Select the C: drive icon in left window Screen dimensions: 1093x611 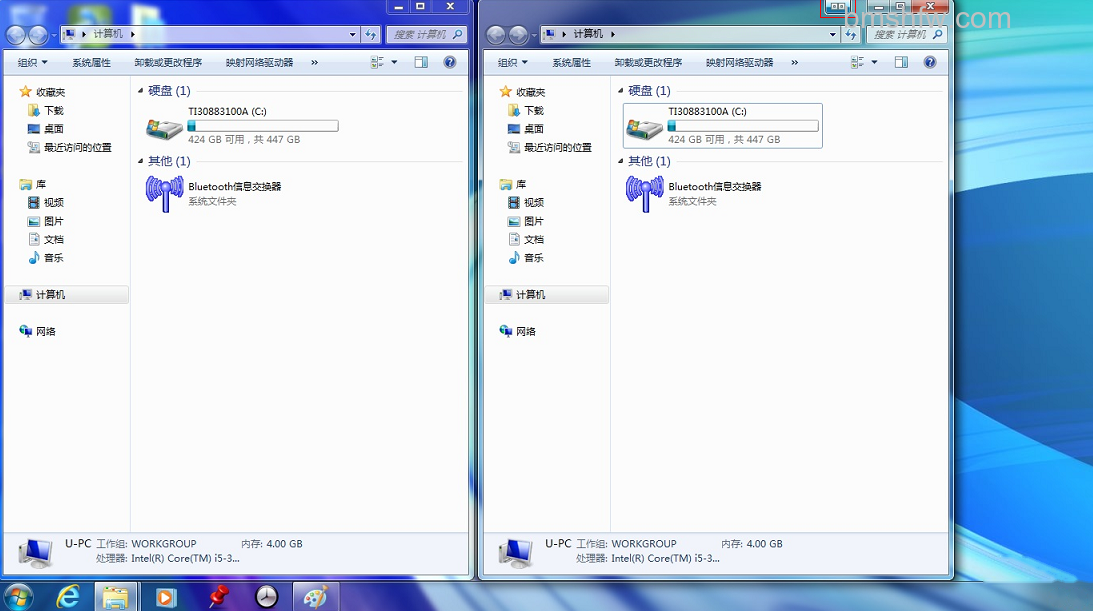point(164,127)
